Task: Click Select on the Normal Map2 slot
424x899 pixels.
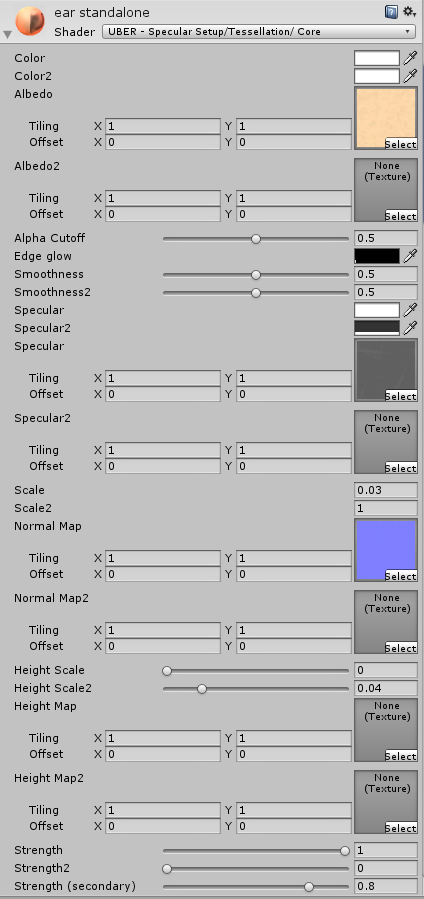Action: coord(401,648)
